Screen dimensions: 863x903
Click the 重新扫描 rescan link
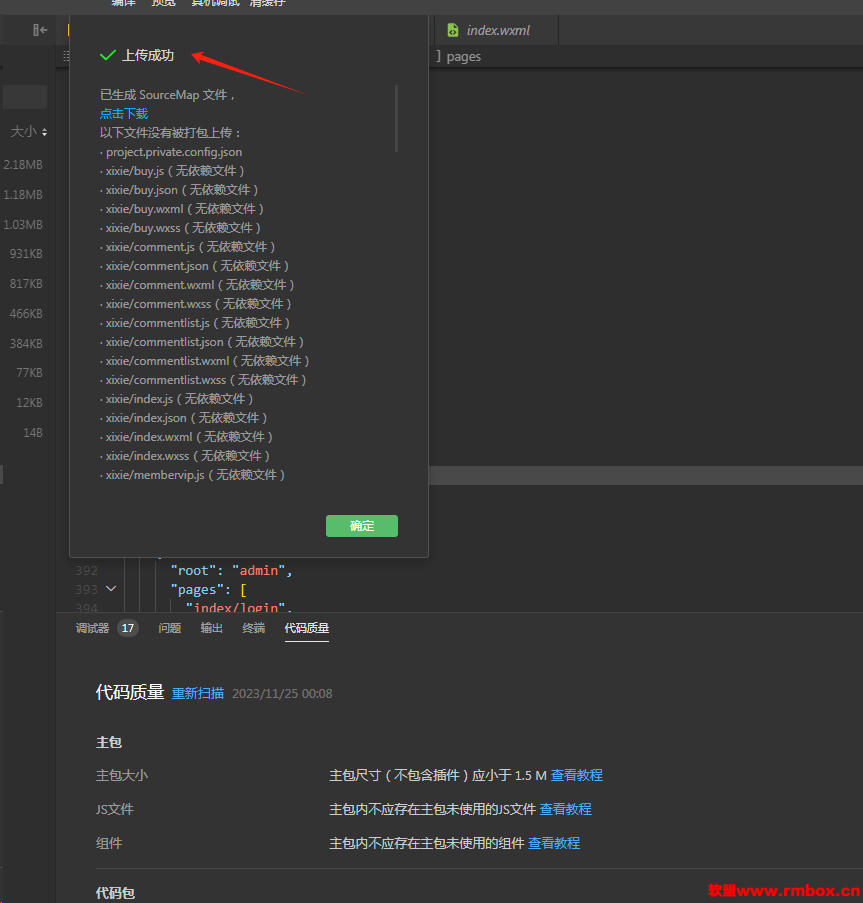tap(197, 693)
